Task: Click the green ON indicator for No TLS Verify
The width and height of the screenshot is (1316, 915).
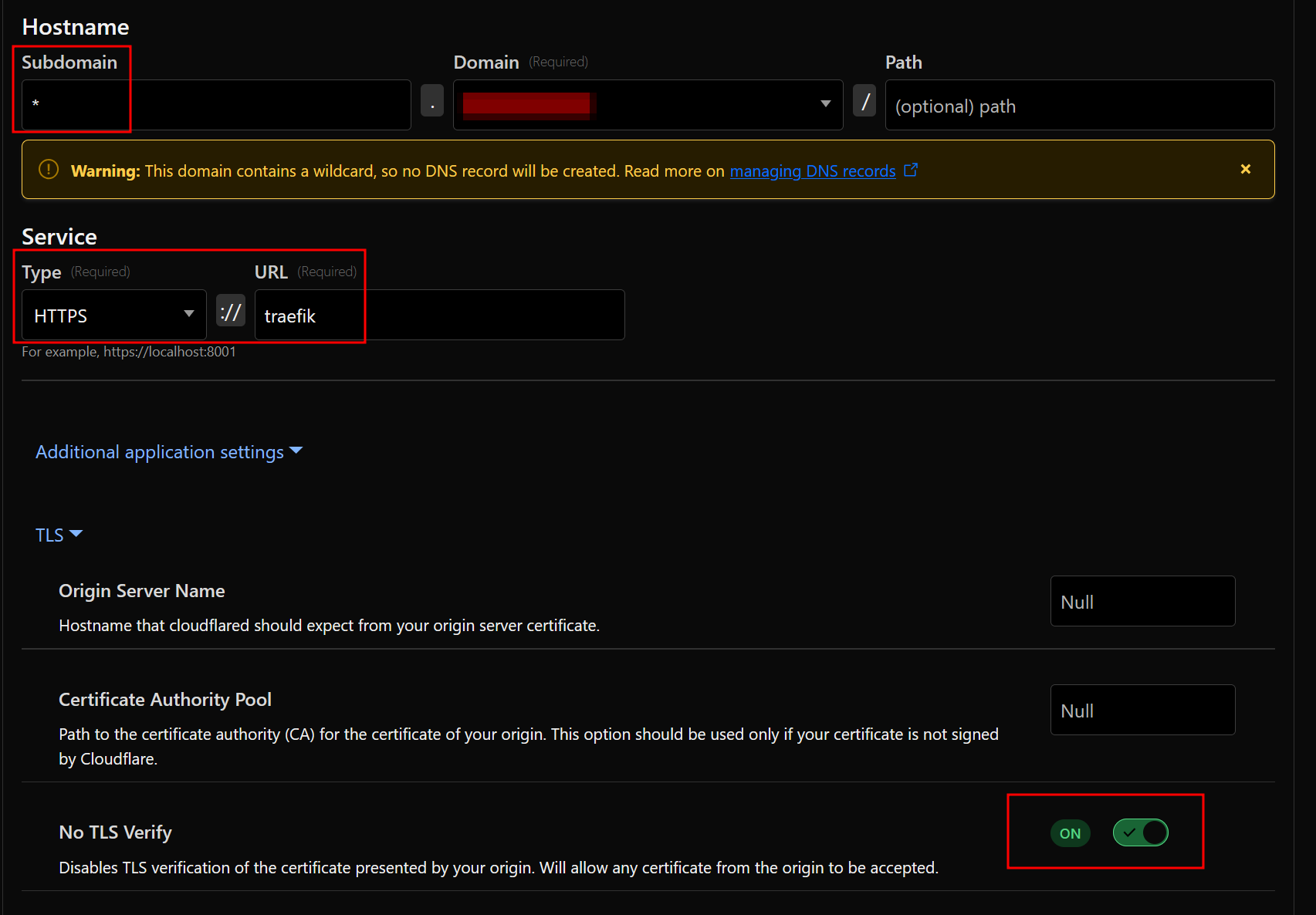Action: click(1070, 833)
